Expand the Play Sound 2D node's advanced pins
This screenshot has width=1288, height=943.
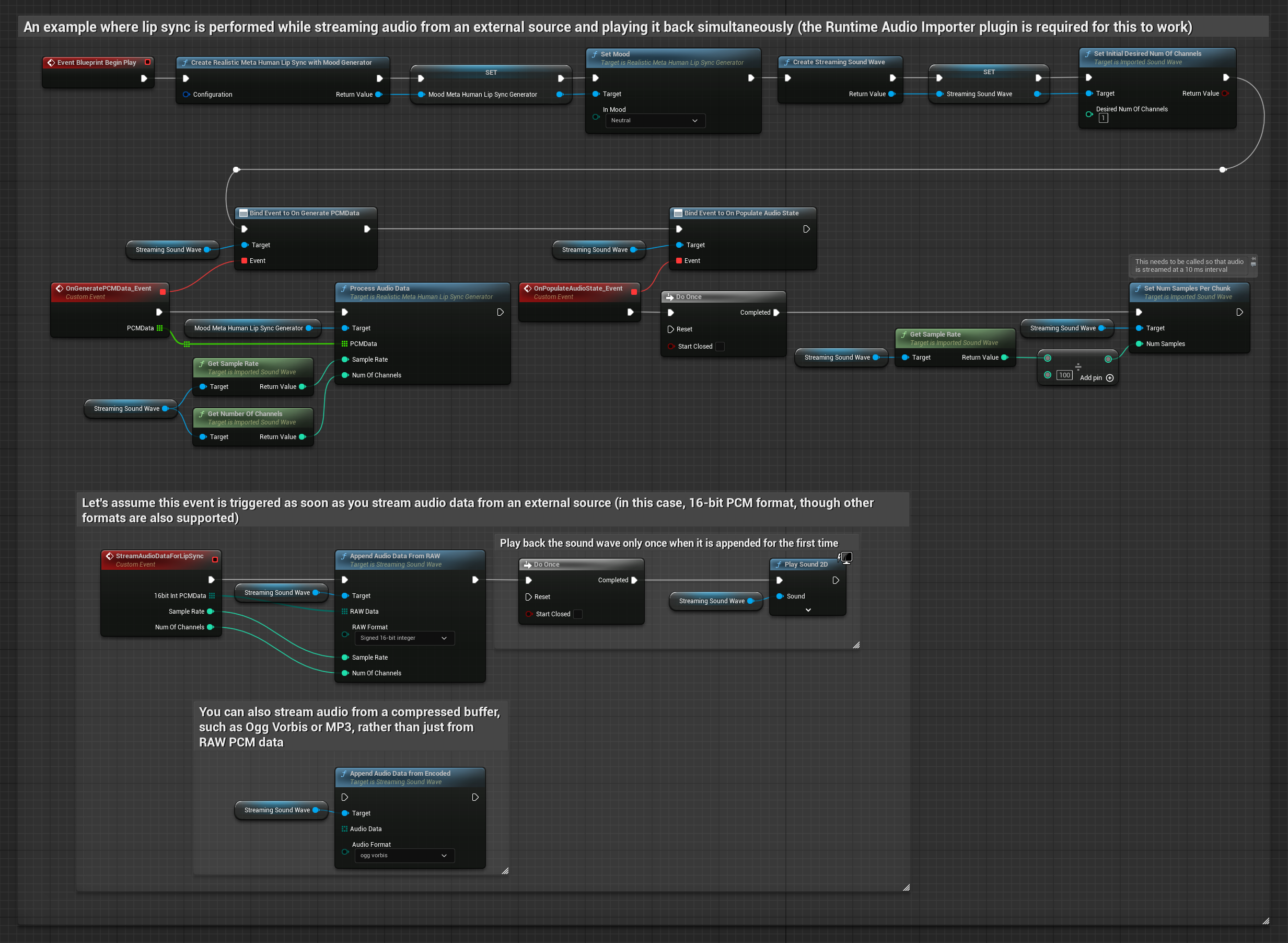point(808,610)
